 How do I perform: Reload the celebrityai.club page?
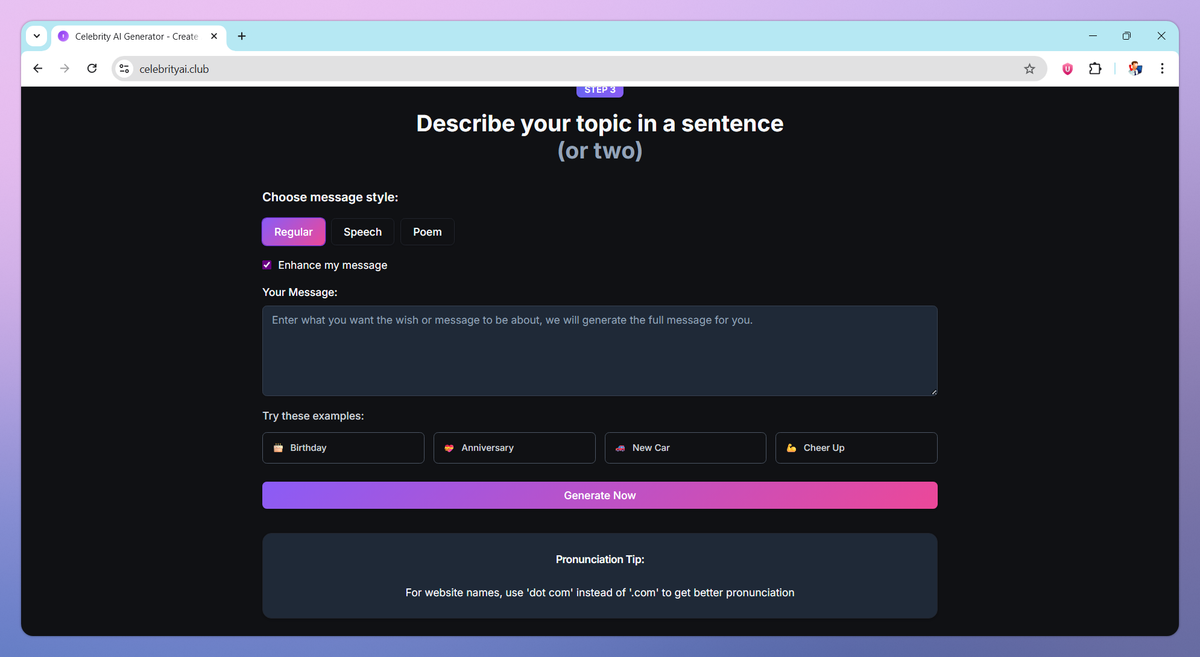[x=92, y=69]
